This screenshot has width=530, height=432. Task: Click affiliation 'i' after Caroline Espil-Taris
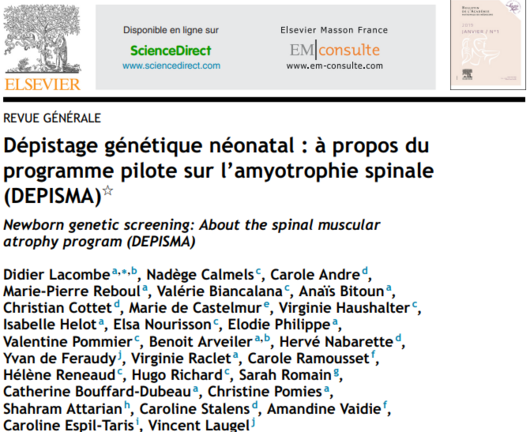(x=138, y=421)
